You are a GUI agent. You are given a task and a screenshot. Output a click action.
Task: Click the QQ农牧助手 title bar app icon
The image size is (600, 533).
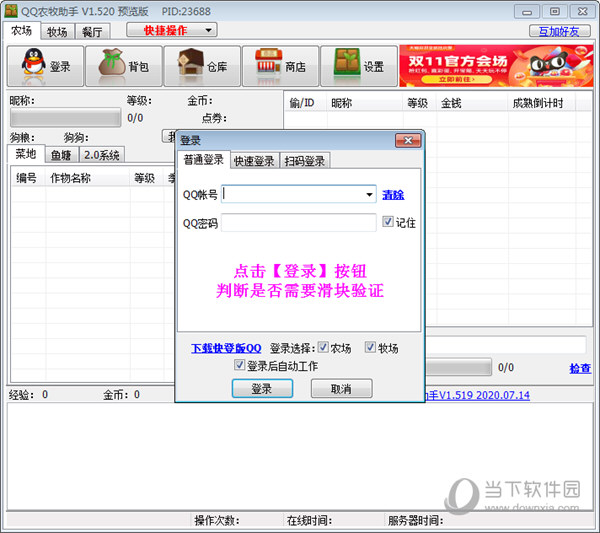click(10, 10)
